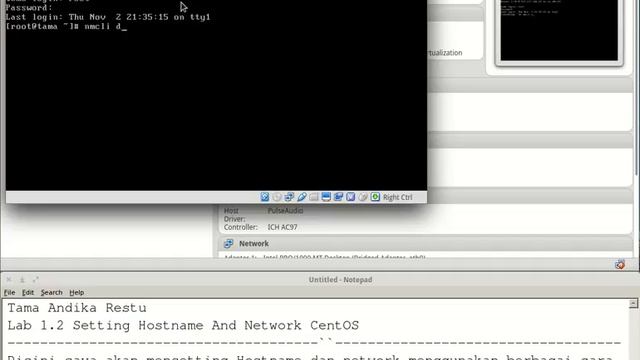Click the green keyboard capture indicator
This screenshot has width=640, height=360.
(375, 197)
